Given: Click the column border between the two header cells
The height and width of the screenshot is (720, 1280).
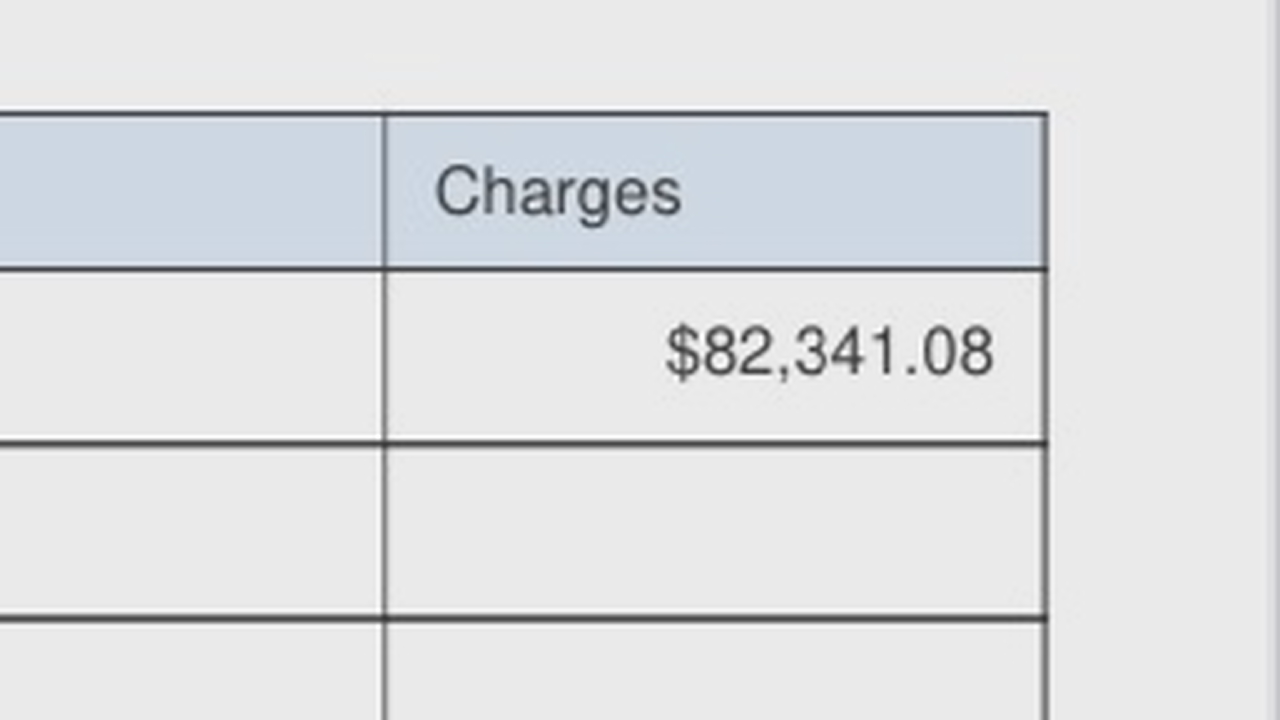Looking at the screenshot, I should click(x=383, y=192).
